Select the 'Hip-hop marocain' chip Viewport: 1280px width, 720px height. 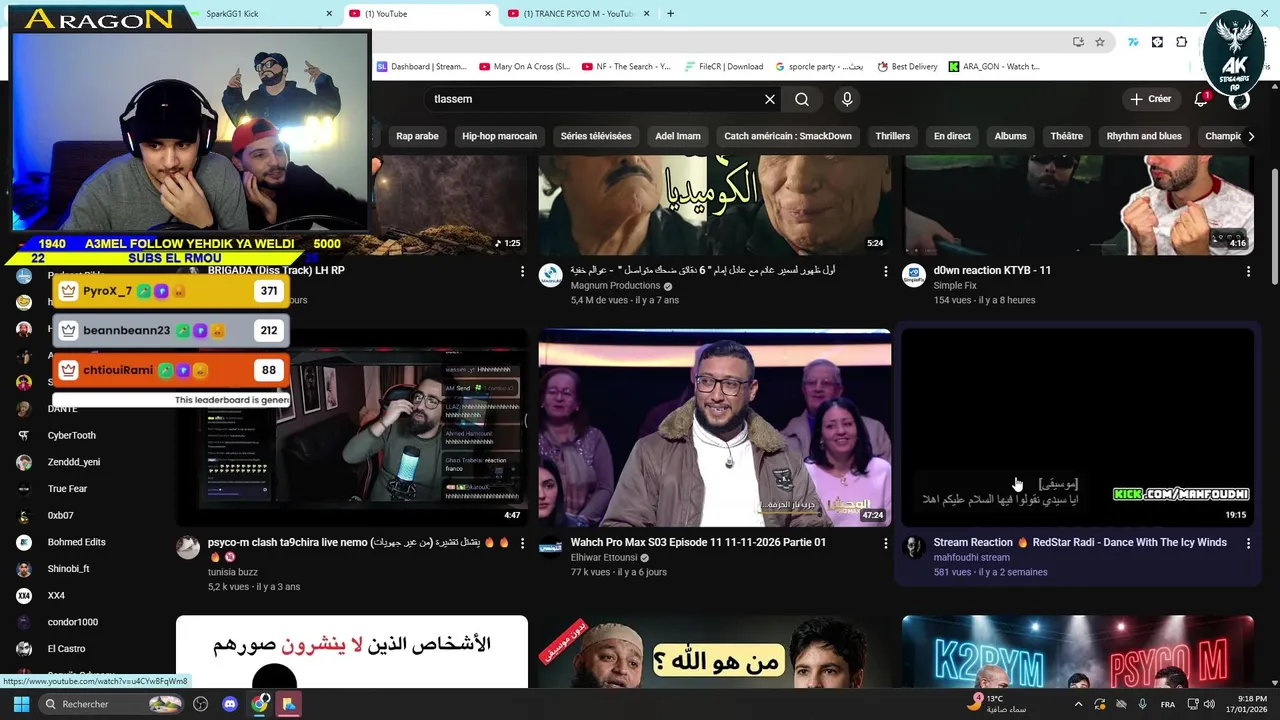point(499,136)
